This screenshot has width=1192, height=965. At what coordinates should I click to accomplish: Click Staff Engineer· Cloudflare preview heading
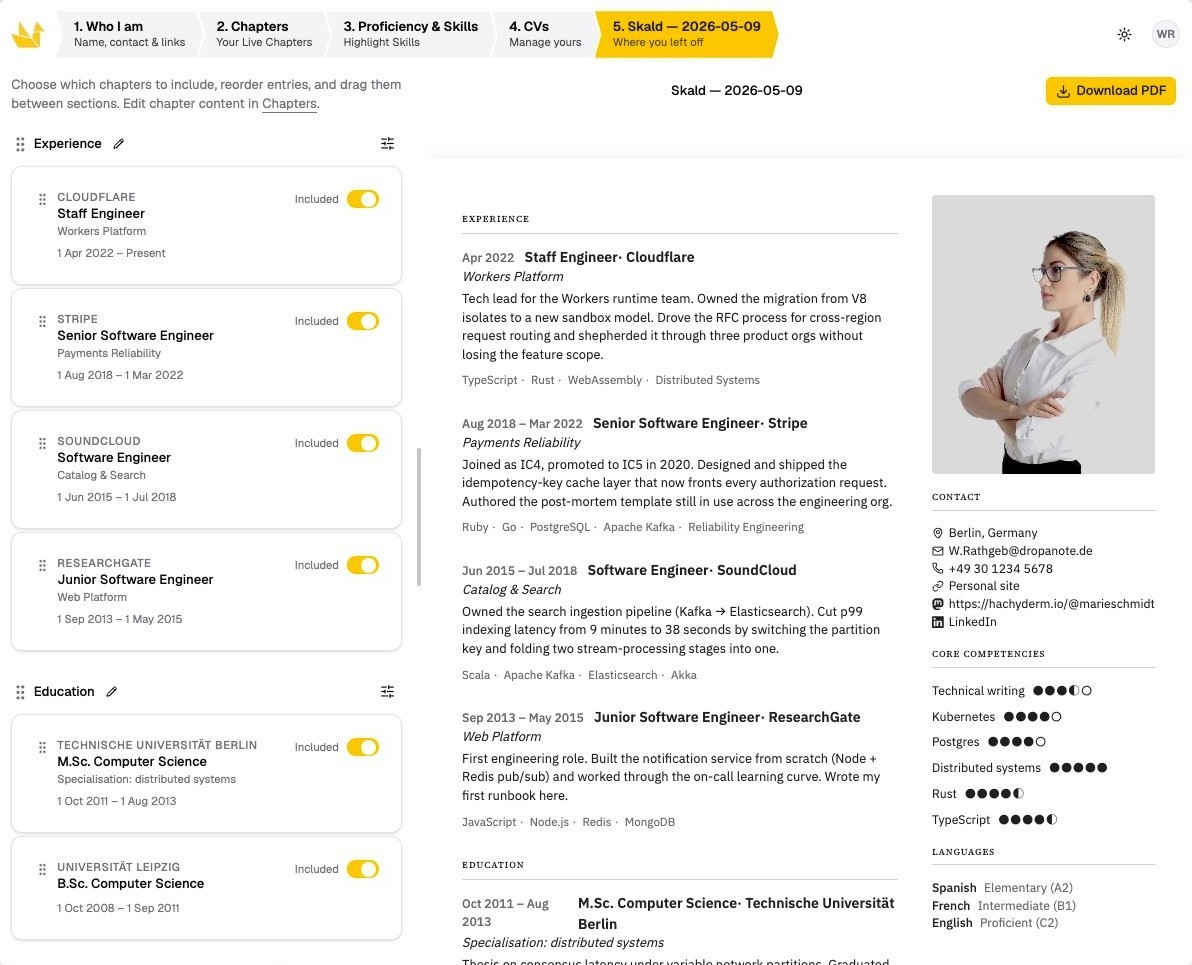coord(609,257)
